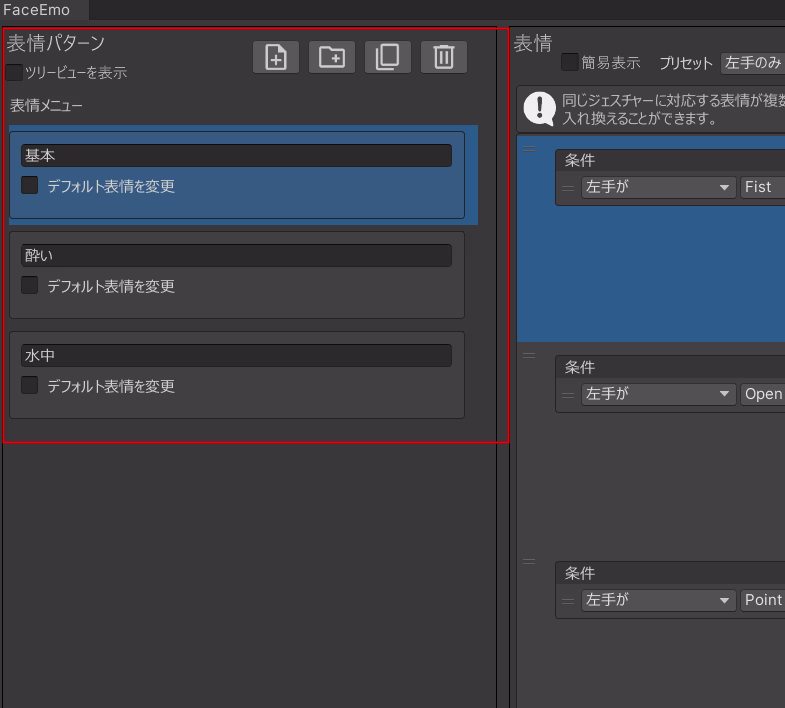785x708 pixels.
Task: Click the small row handle left of the Open 左手が dropdown
Action: [568, 395]
